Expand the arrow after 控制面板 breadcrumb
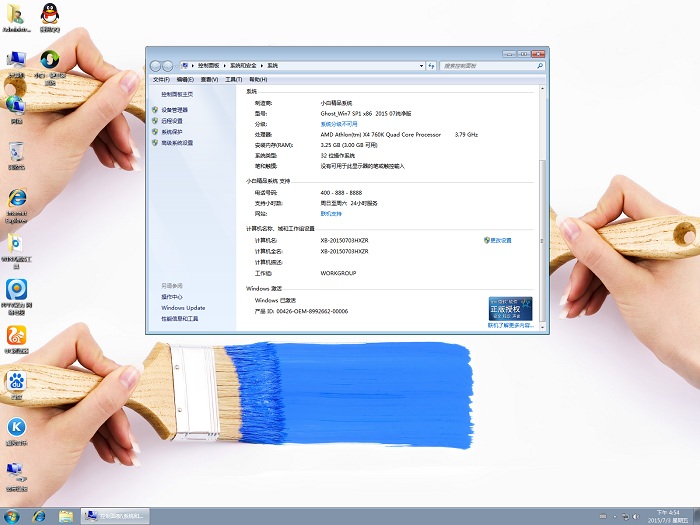This screenshot has width=700, height=525. (225, 66)
